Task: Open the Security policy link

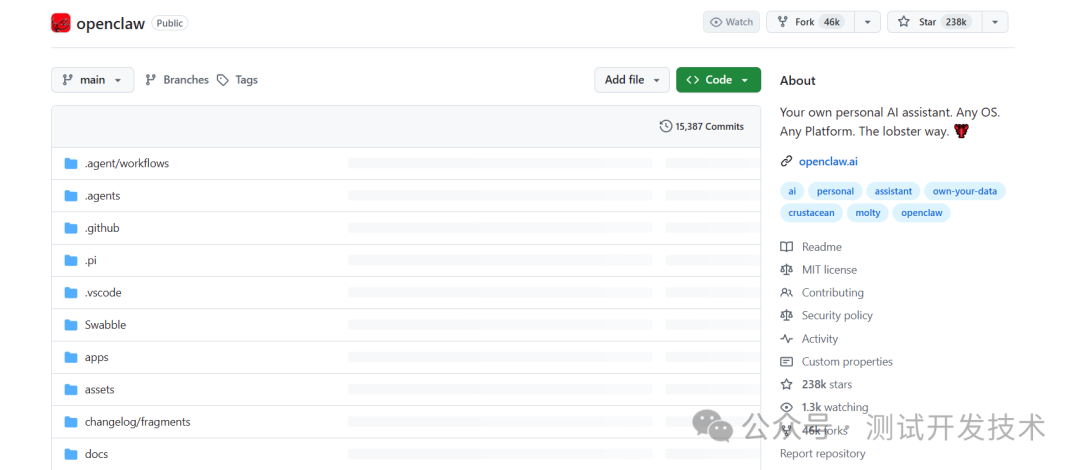Action: pos(837,315)
